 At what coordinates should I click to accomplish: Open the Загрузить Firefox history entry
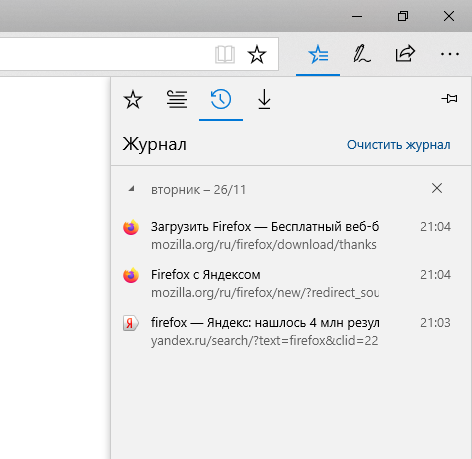(x=287, y=235)
